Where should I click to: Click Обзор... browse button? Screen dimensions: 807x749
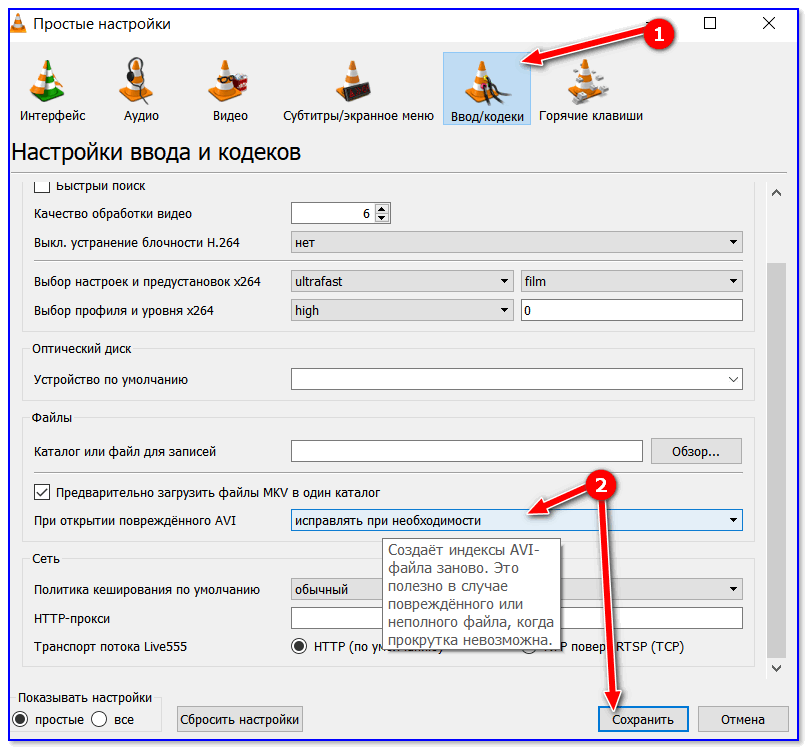tap(696, 451)
